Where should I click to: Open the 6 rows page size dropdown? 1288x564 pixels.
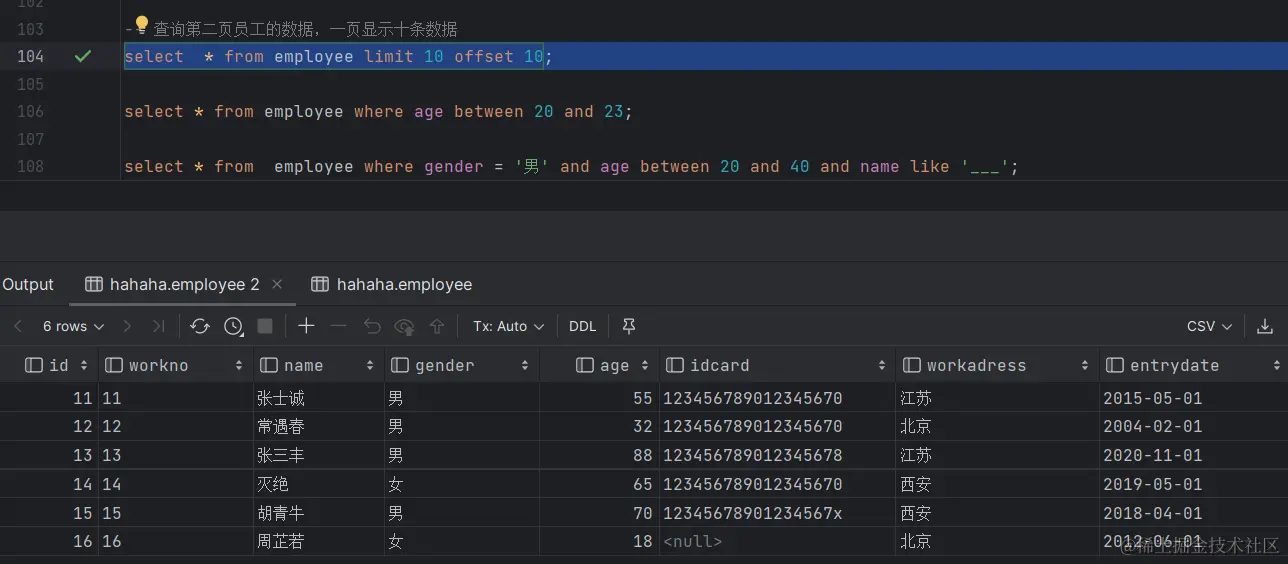[72, 326]
